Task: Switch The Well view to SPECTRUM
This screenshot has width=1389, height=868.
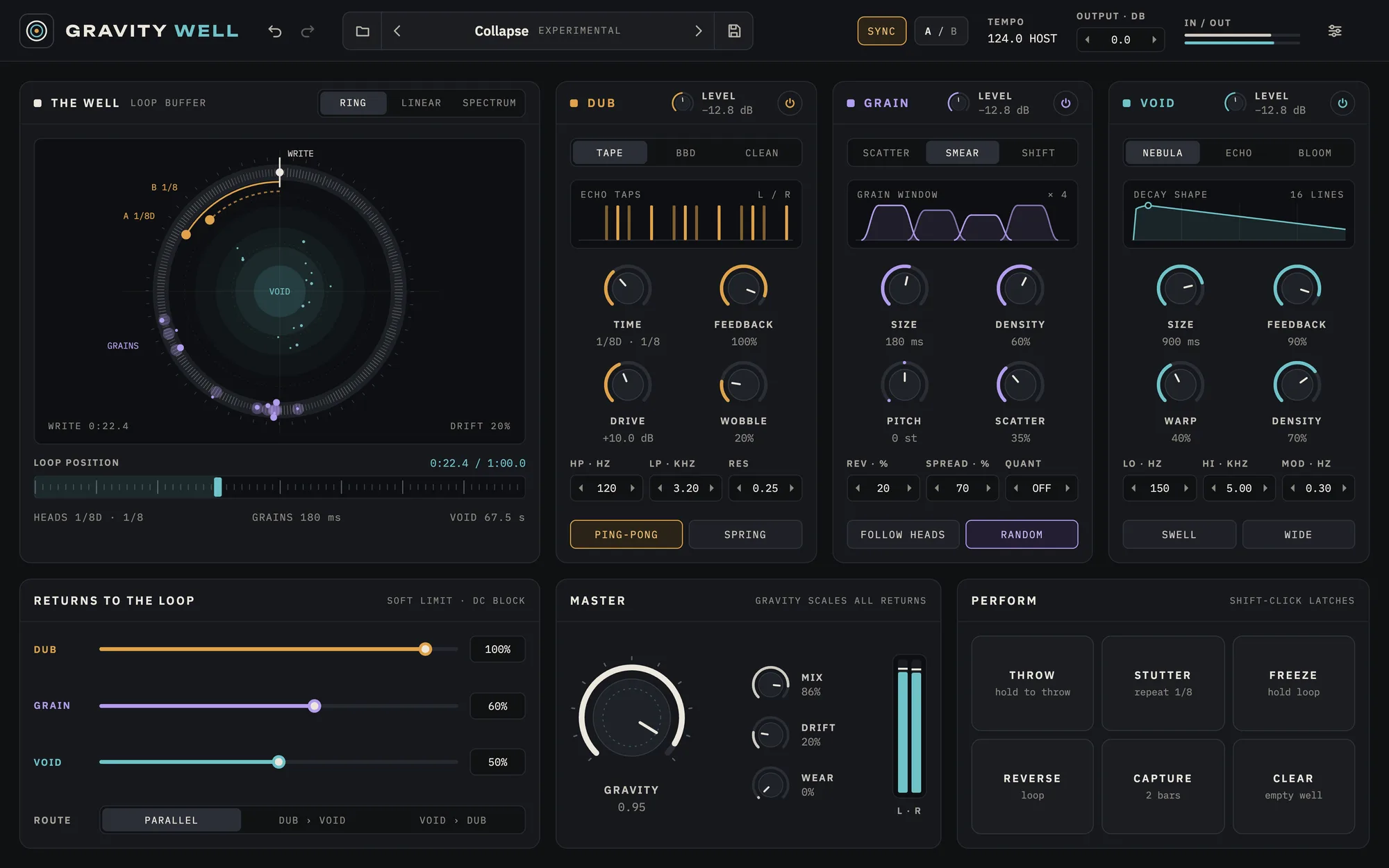Action: (489, 103)
